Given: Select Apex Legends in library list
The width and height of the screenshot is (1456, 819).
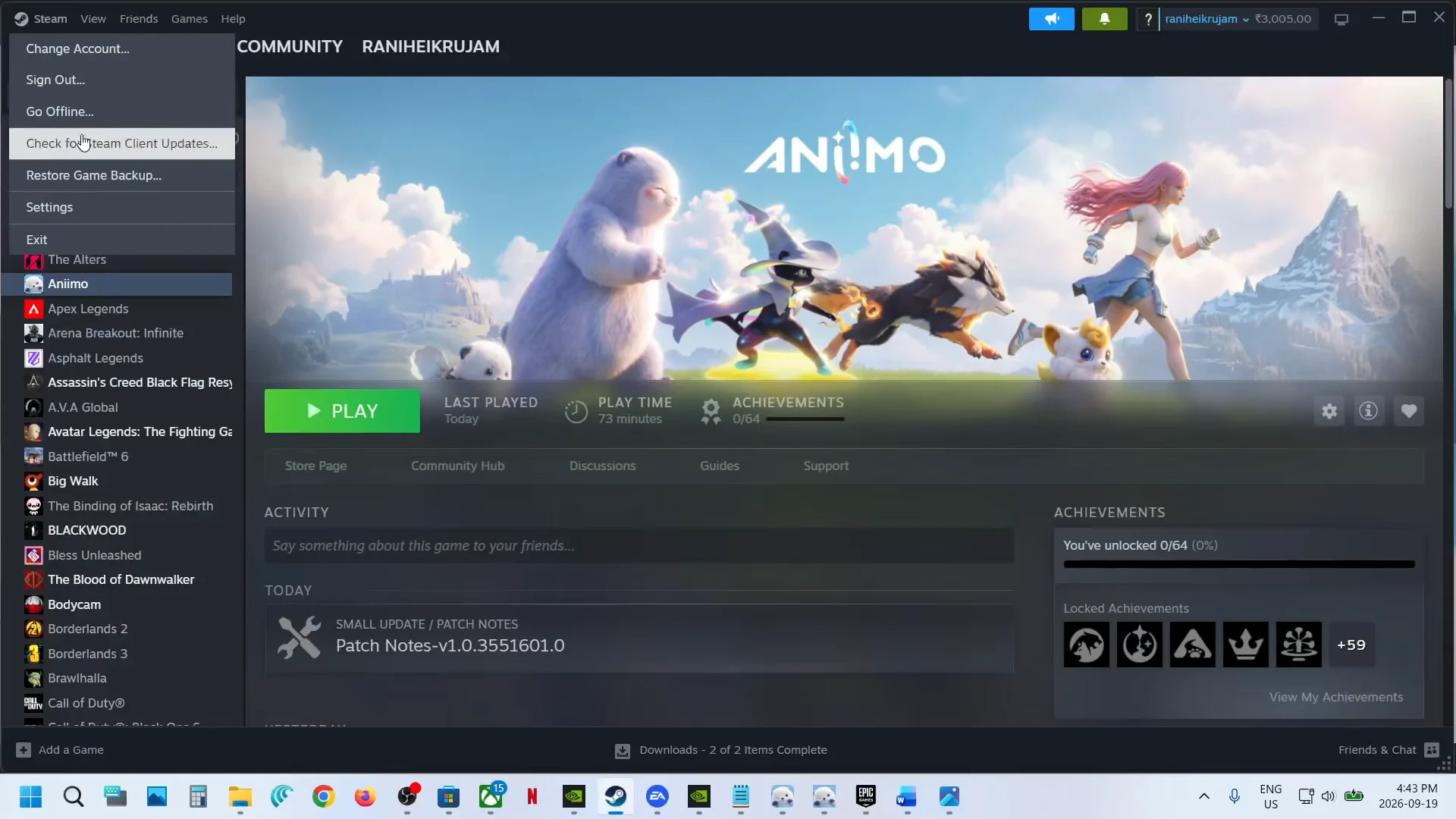Looking at the screenshot, I should tap(117, 309).
